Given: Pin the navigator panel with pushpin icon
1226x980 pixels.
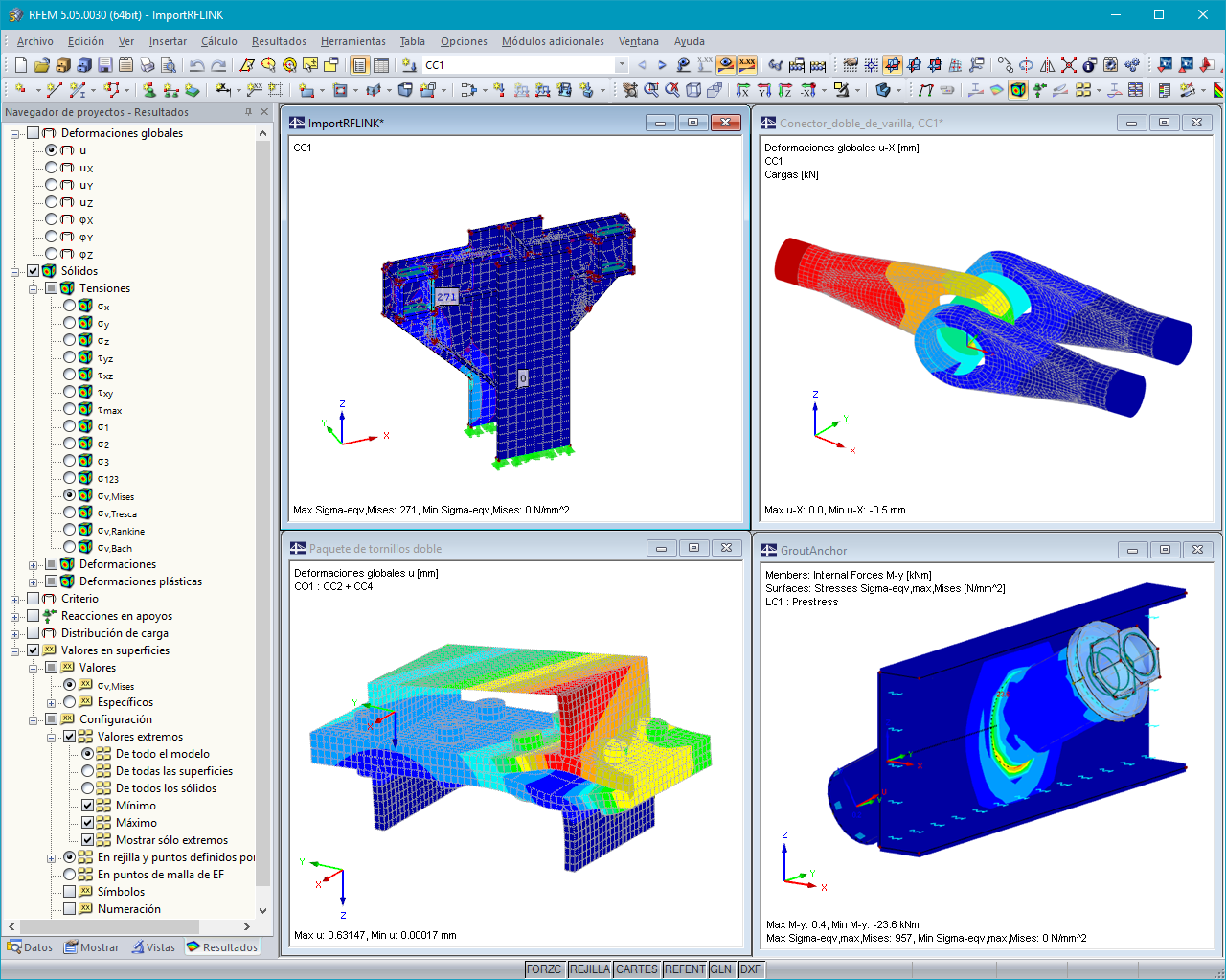Looking at the screenshot, I should click(248, 112).
